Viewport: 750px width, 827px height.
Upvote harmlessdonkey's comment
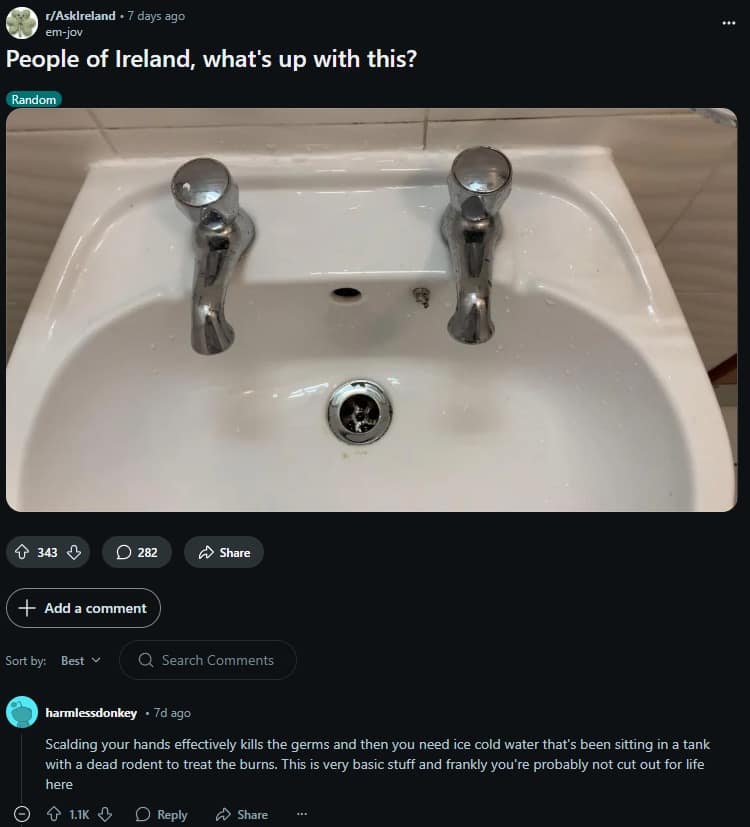click(53, 814)
